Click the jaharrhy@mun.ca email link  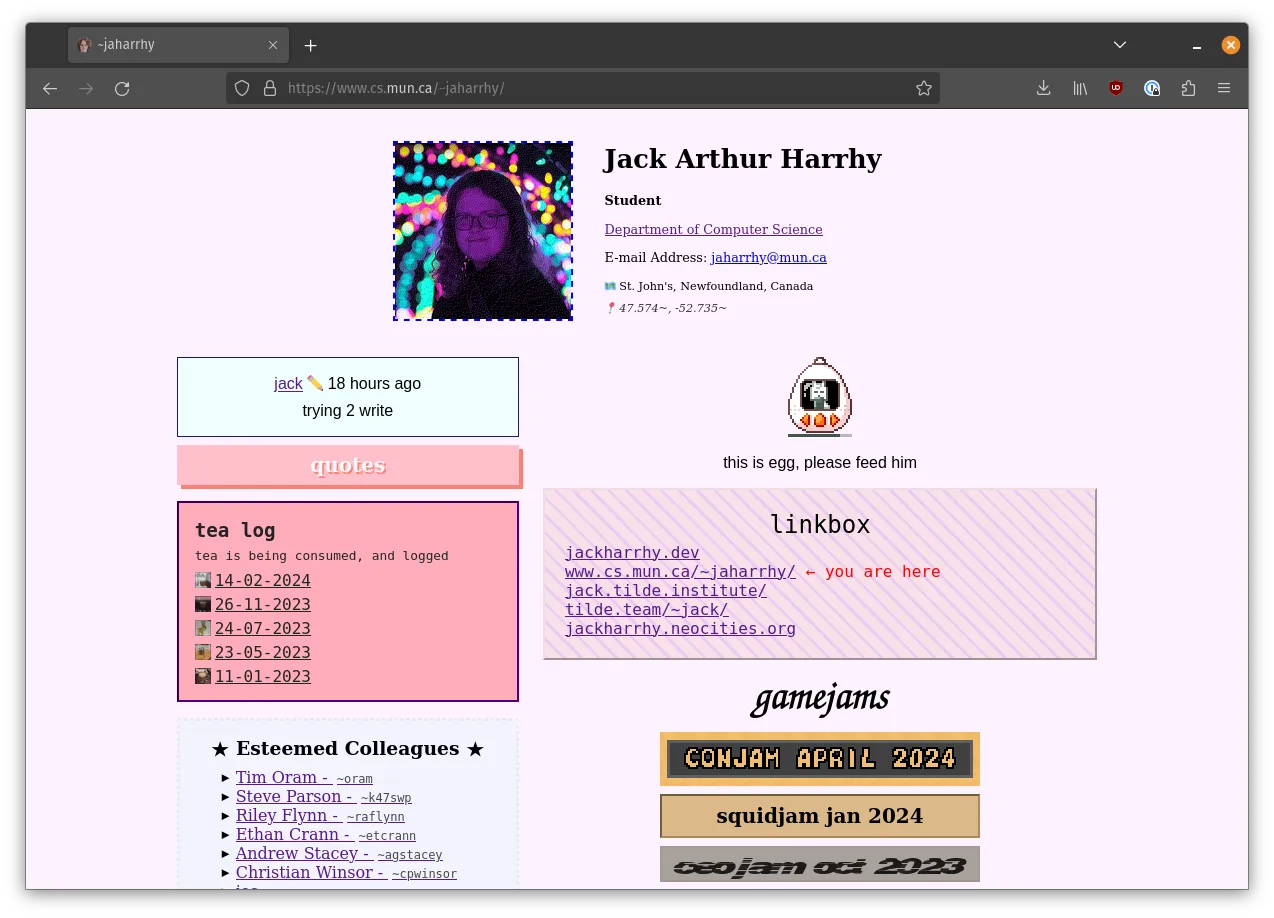[768, 258]
